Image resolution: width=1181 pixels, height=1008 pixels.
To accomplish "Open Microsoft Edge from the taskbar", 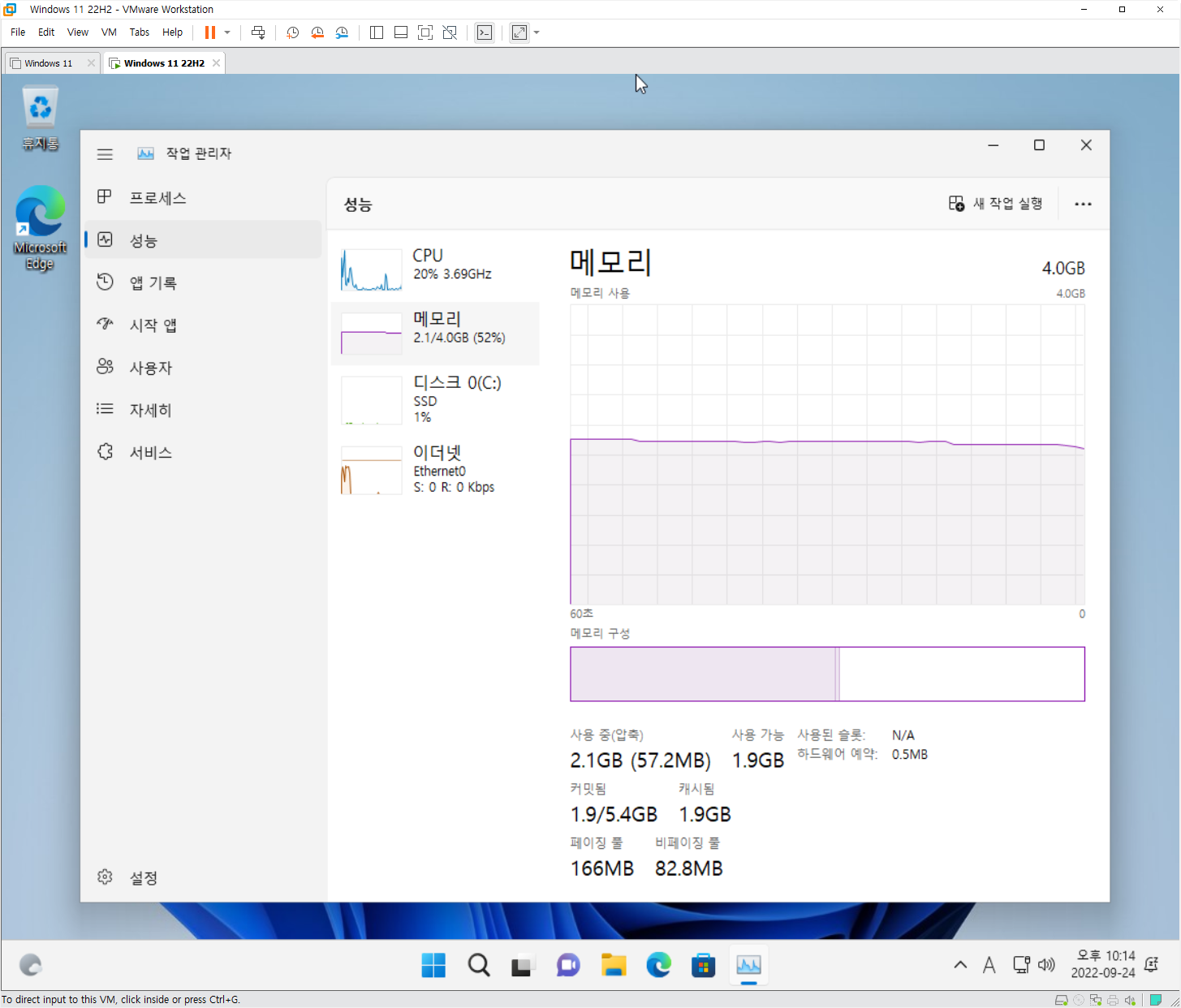I will click(x=658, y=965).
